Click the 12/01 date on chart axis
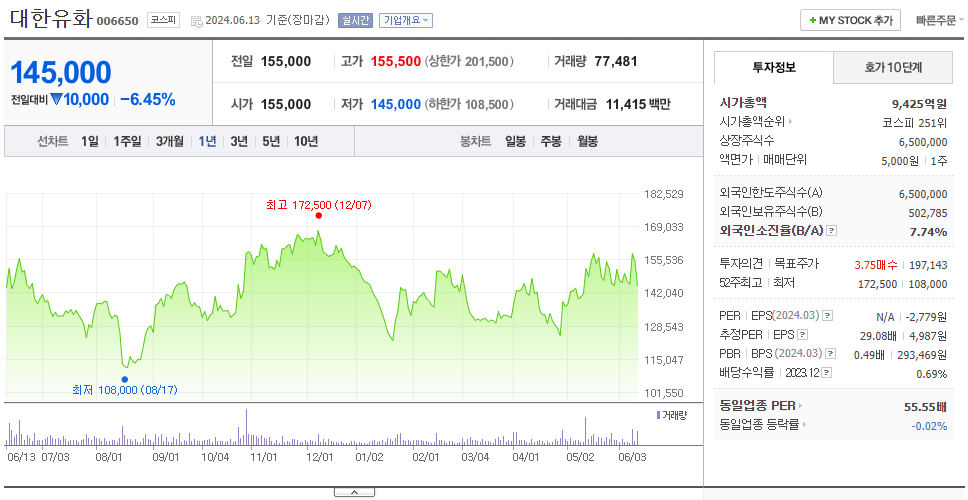 [320, 457]
